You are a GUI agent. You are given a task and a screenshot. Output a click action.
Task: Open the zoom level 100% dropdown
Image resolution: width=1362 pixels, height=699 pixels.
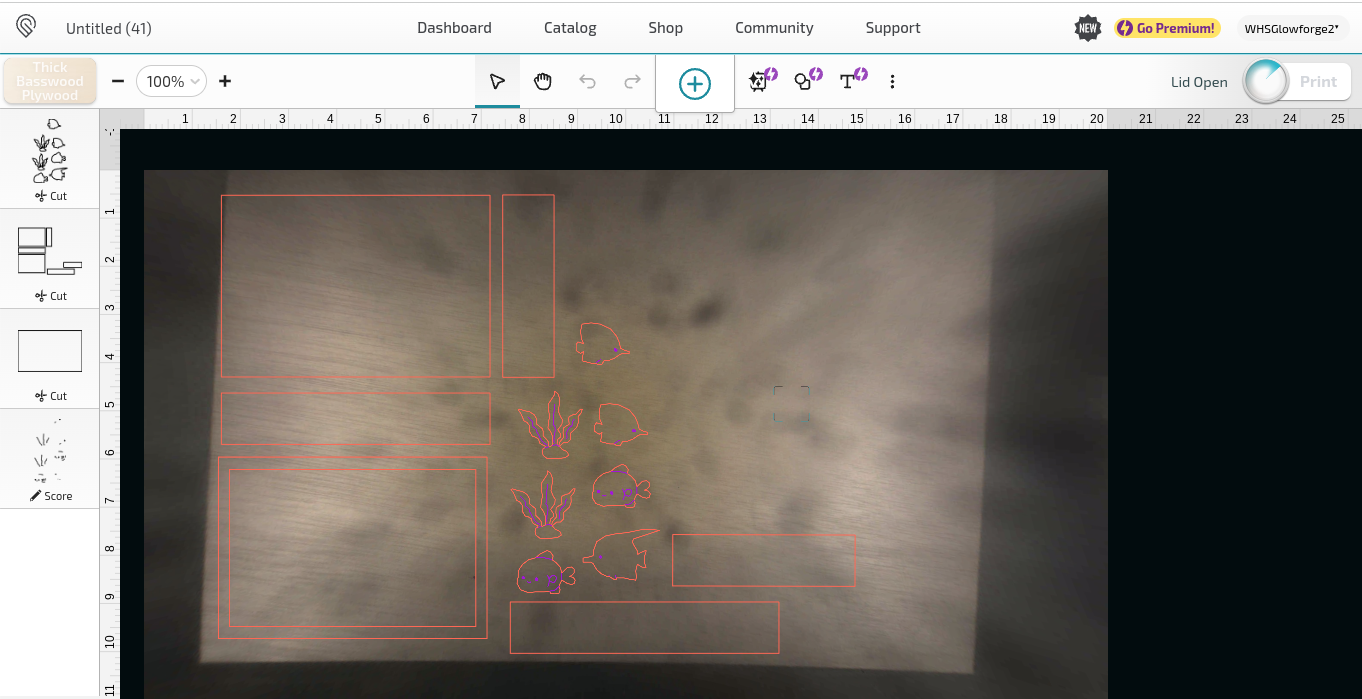(x=171, y=81)
